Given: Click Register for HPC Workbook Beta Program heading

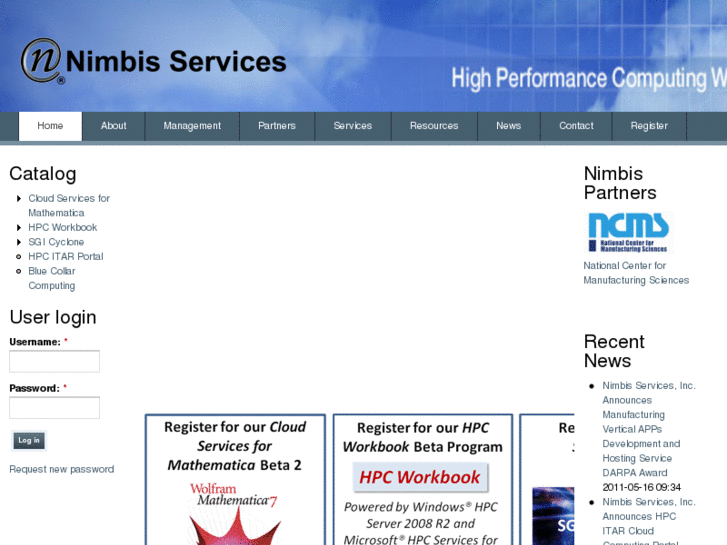Looking at the screenshot, I should coord(422,437).
